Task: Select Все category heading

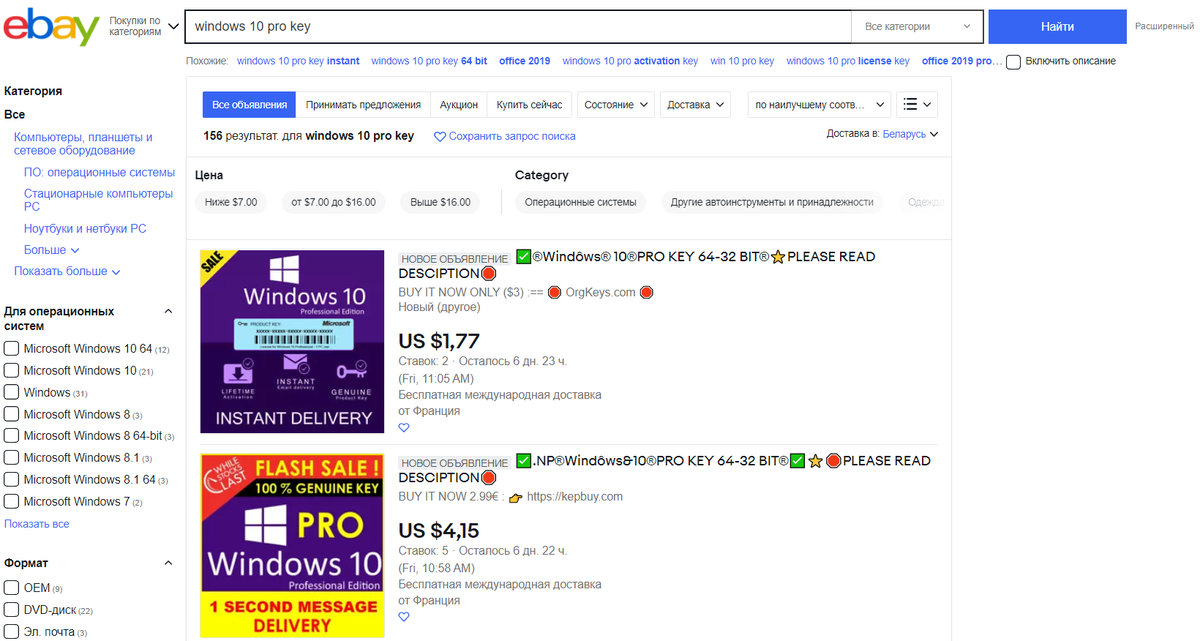Action: (14, 115)
